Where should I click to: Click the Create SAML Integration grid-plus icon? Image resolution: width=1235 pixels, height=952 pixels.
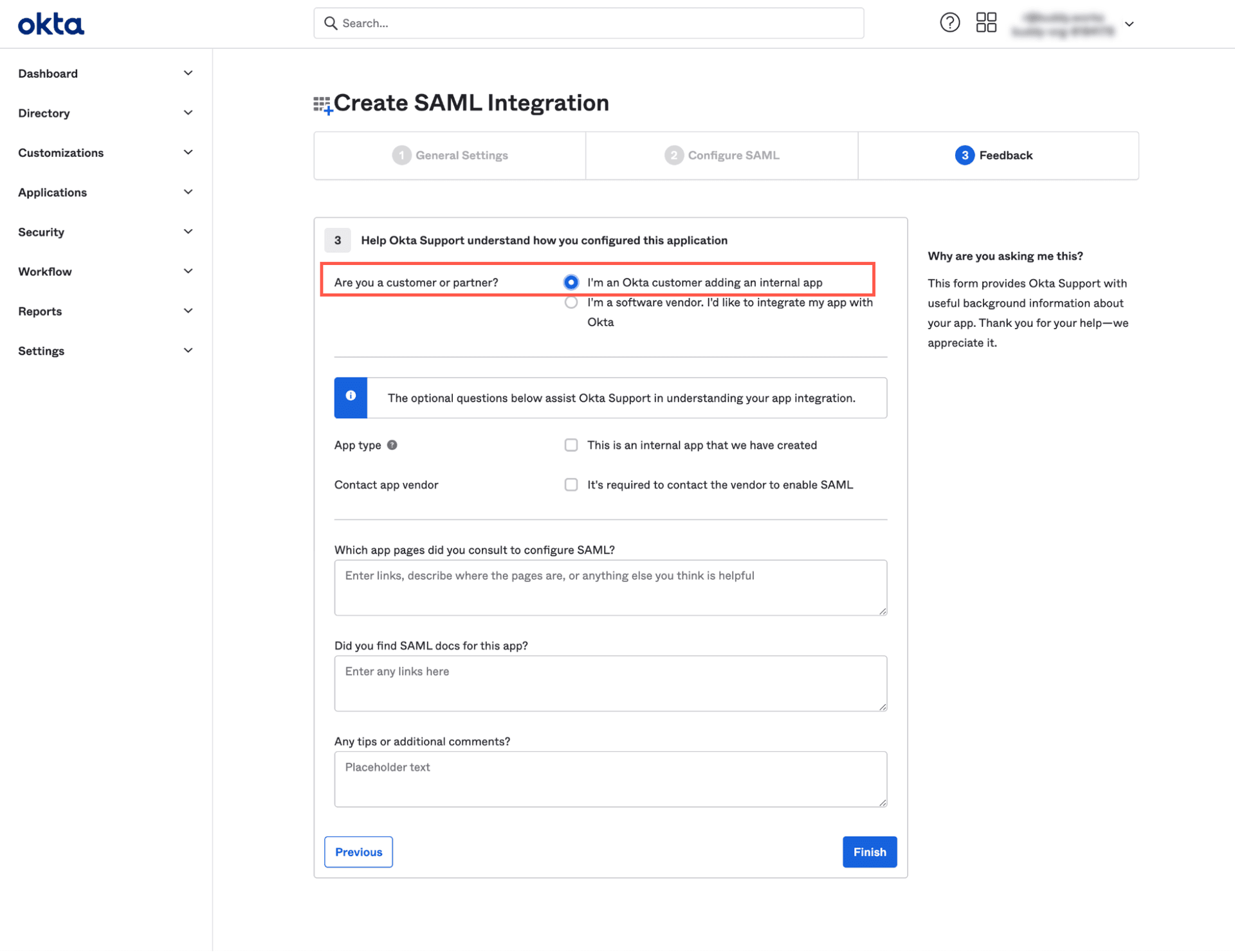[x=322, y=105]
